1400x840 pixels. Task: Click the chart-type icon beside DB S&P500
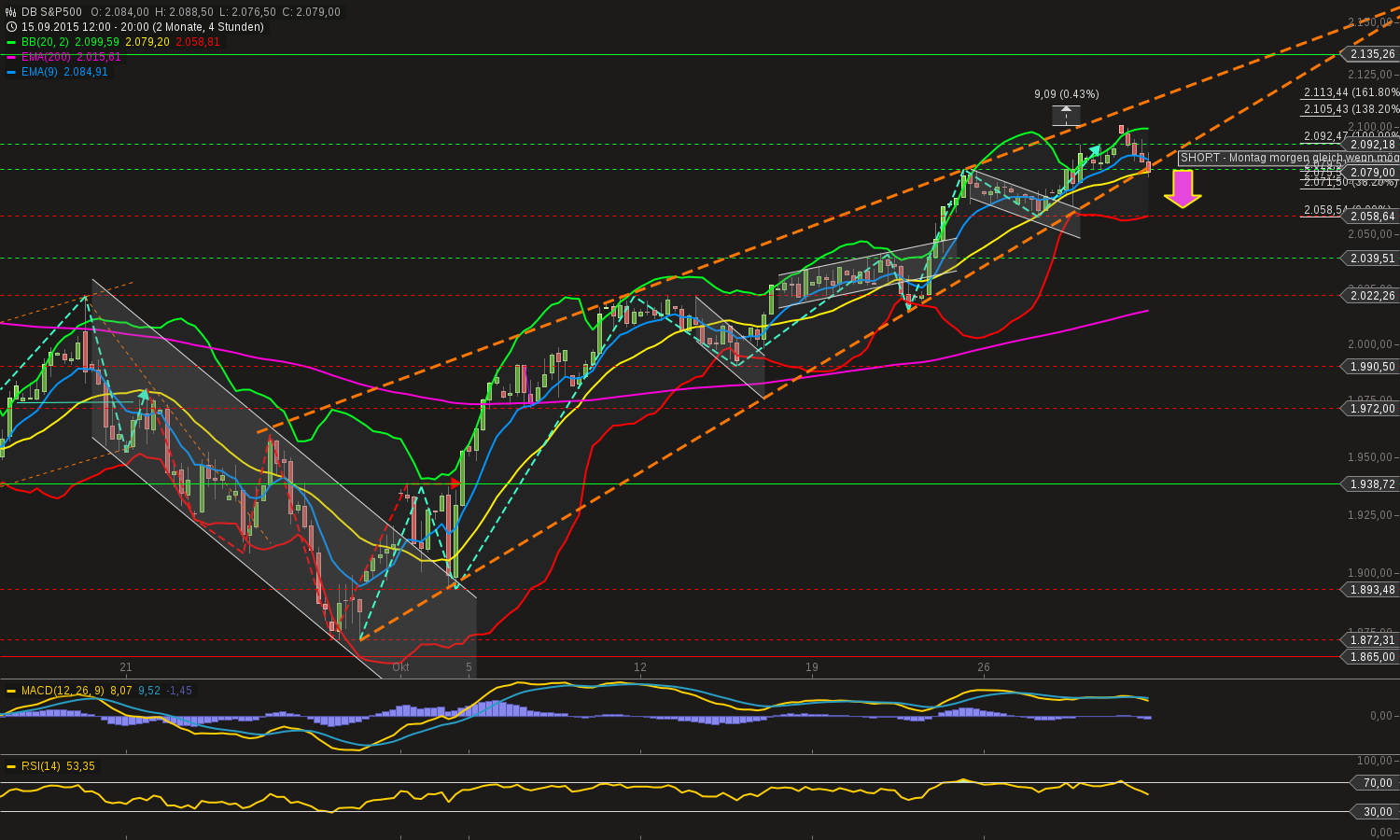11,12
